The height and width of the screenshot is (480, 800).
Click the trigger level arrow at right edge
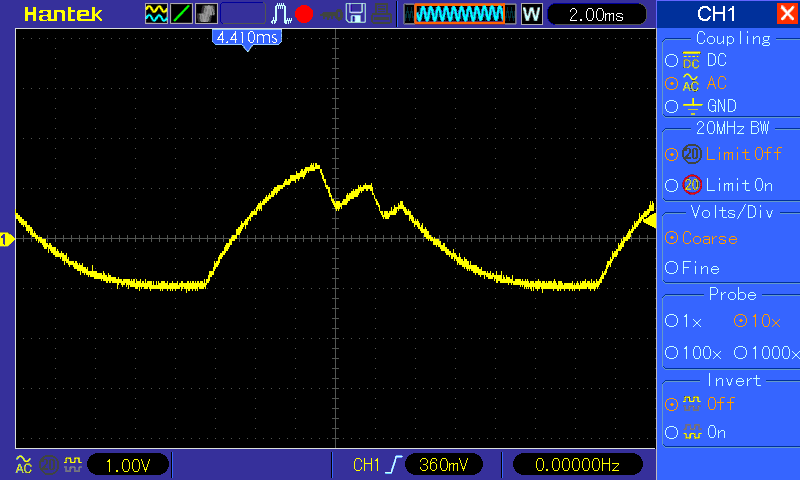click(649, 220)
